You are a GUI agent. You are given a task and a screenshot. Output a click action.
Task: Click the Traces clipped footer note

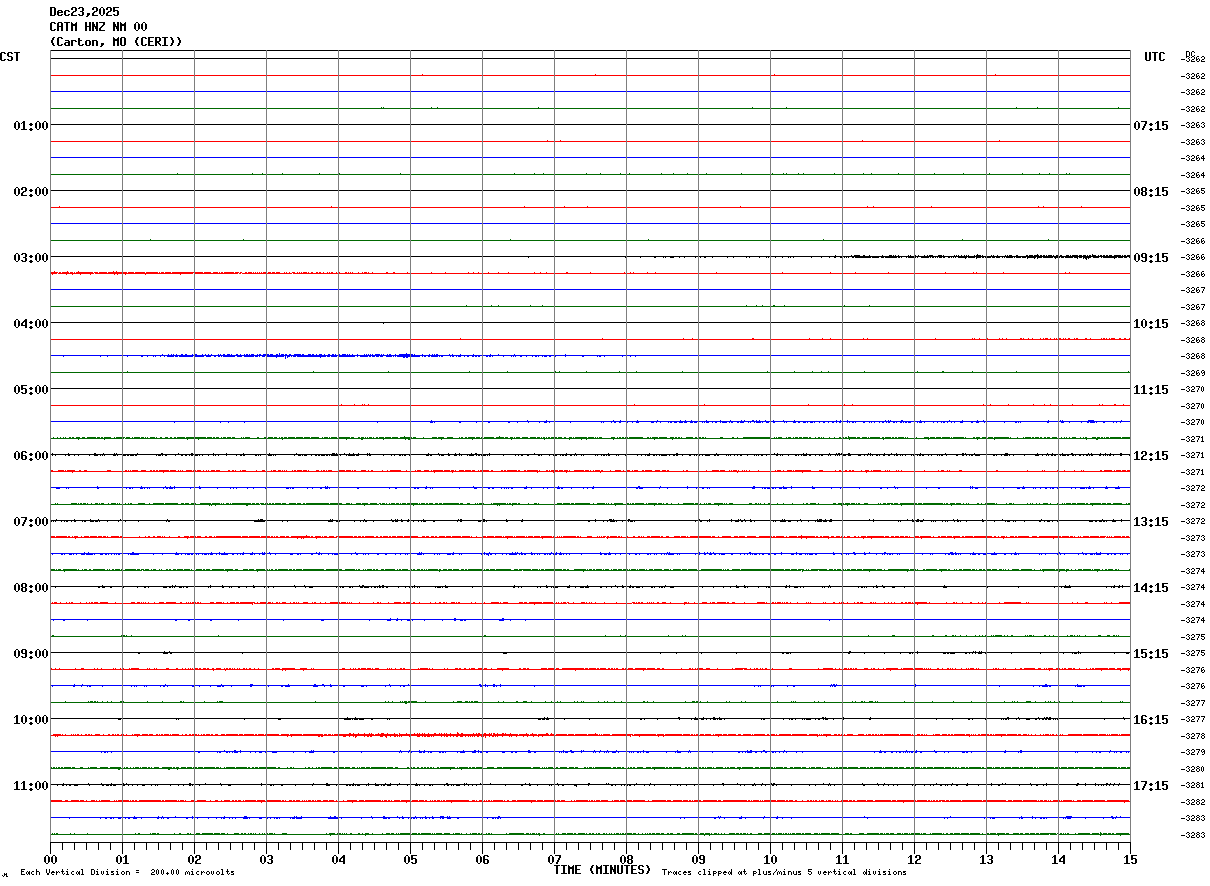(x=784, y=873)
